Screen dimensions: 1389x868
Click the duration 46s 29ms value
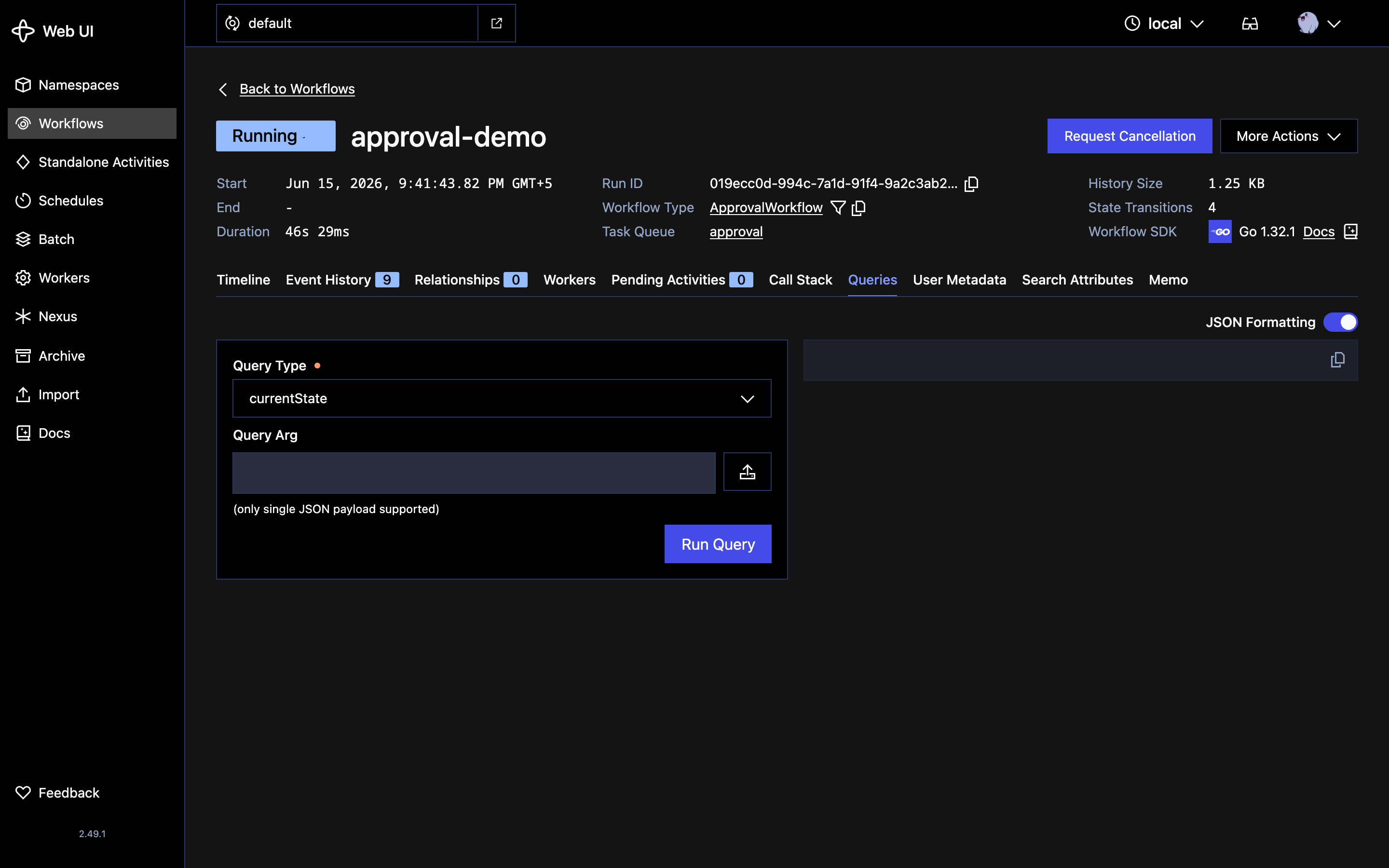317,231
